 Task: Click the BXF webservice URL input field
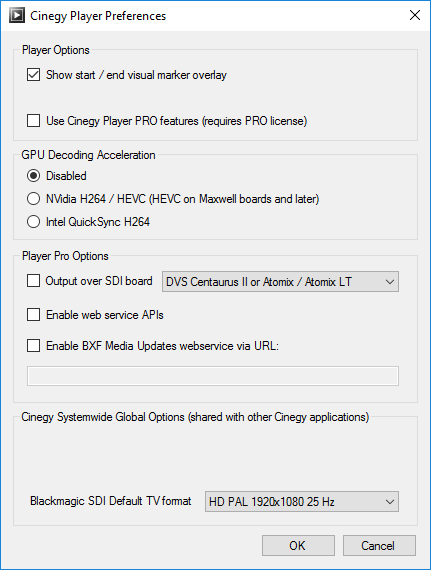pyautogui.click(x=213, y=376)
